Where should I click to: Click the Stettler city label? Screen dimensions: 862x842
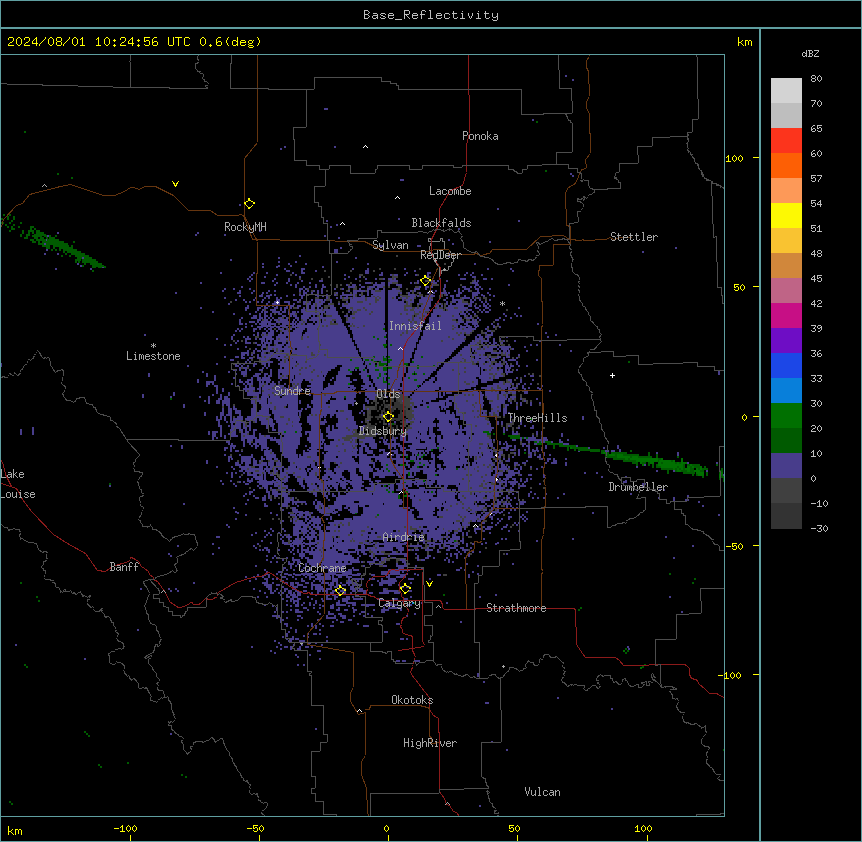(634, 237)
